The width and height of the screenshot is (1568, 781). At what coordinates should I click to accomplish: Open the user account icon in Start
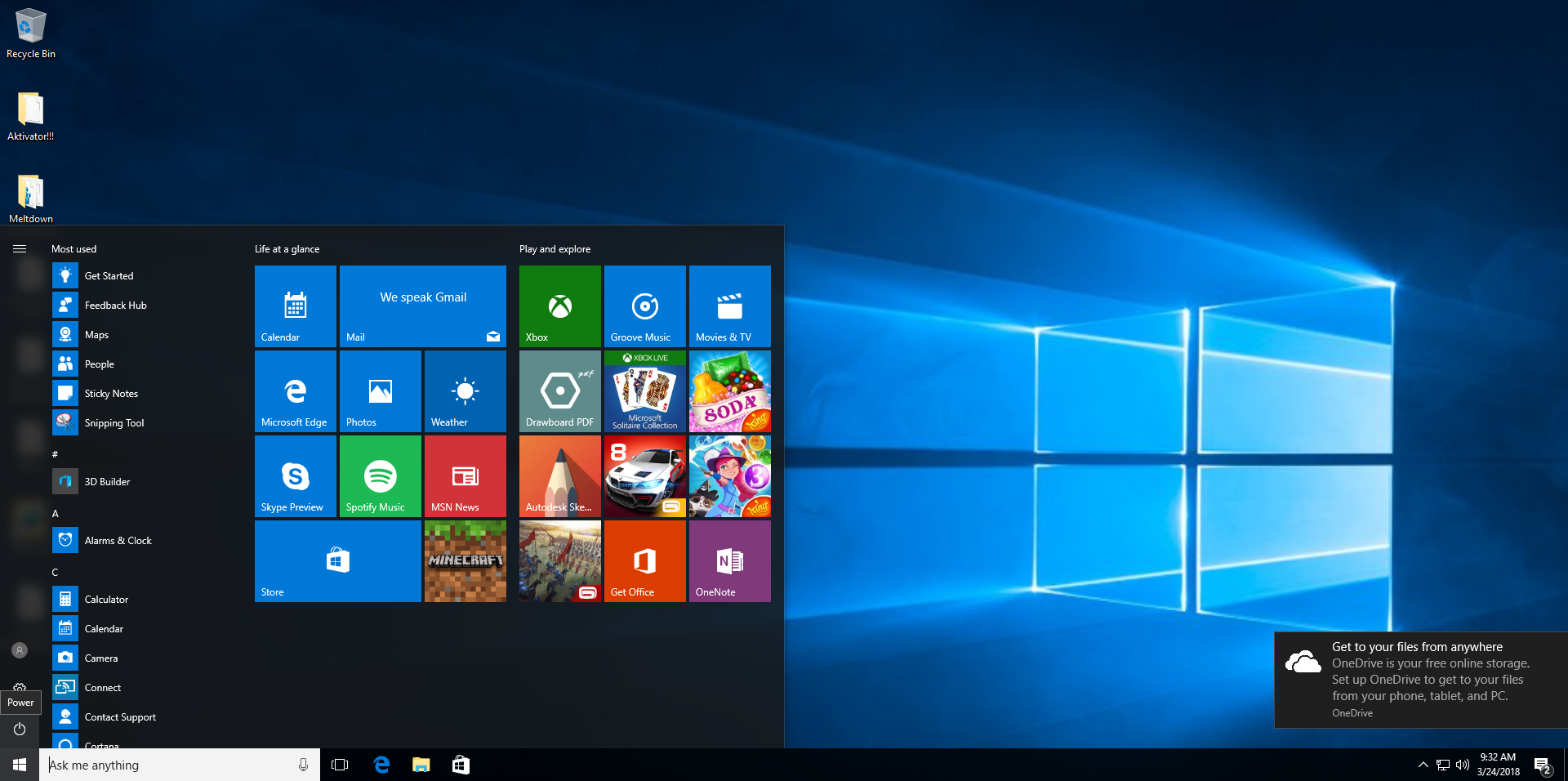20,650
